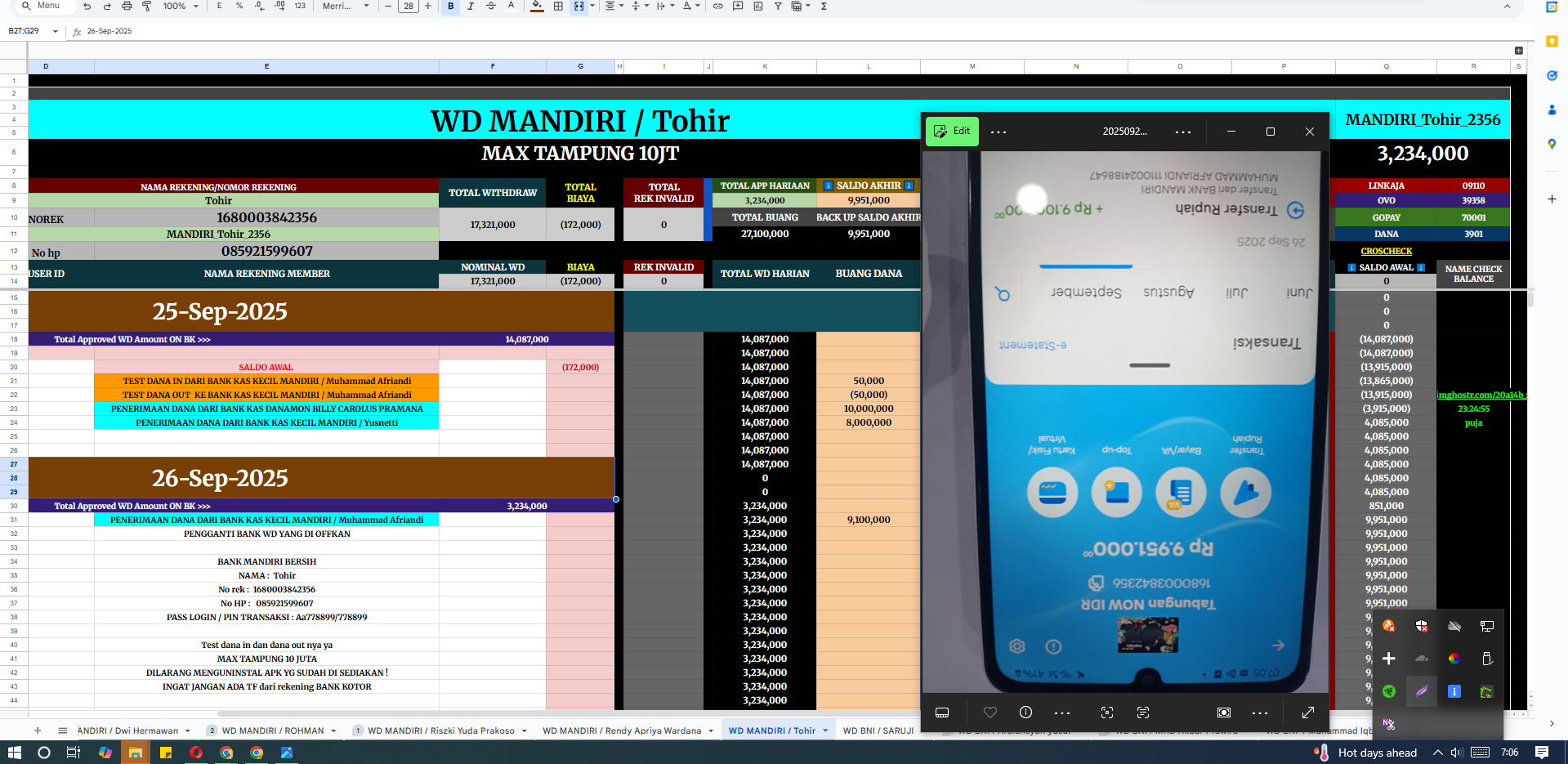The image size is (1568, 764).
Task: Expand the photo to fullscreen
Action: pyautogui.click(x=1308, y=713)
